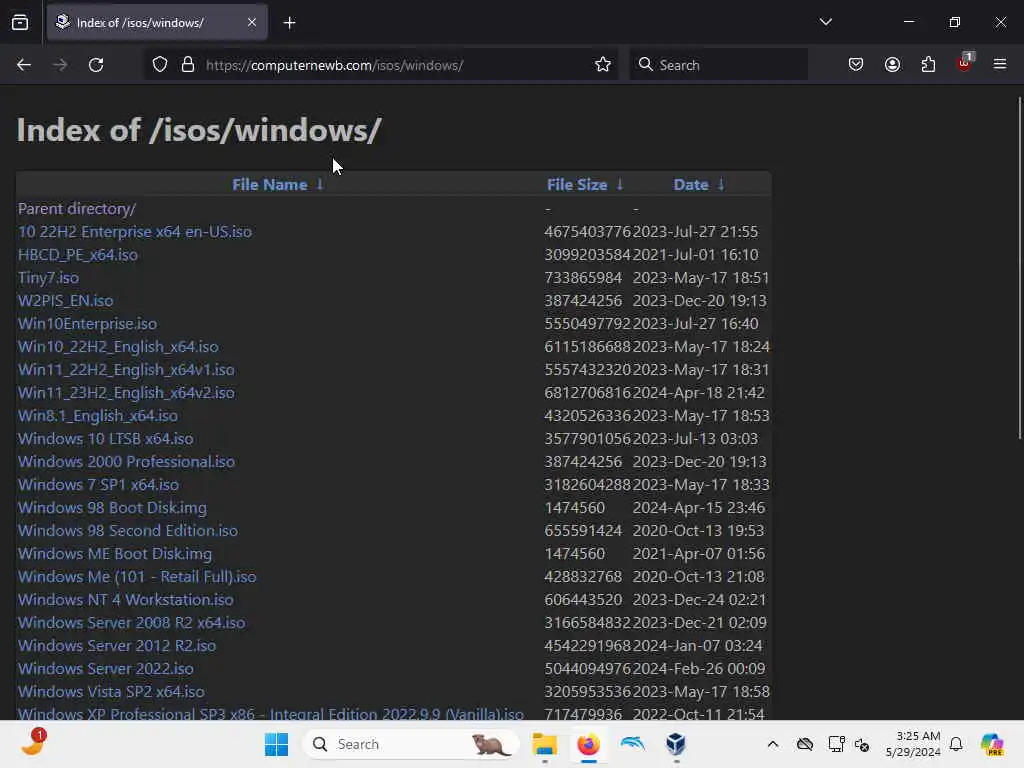The image size is (1024, 768).
Task: Open Tiny7.iso link
Action: [48, 278]
